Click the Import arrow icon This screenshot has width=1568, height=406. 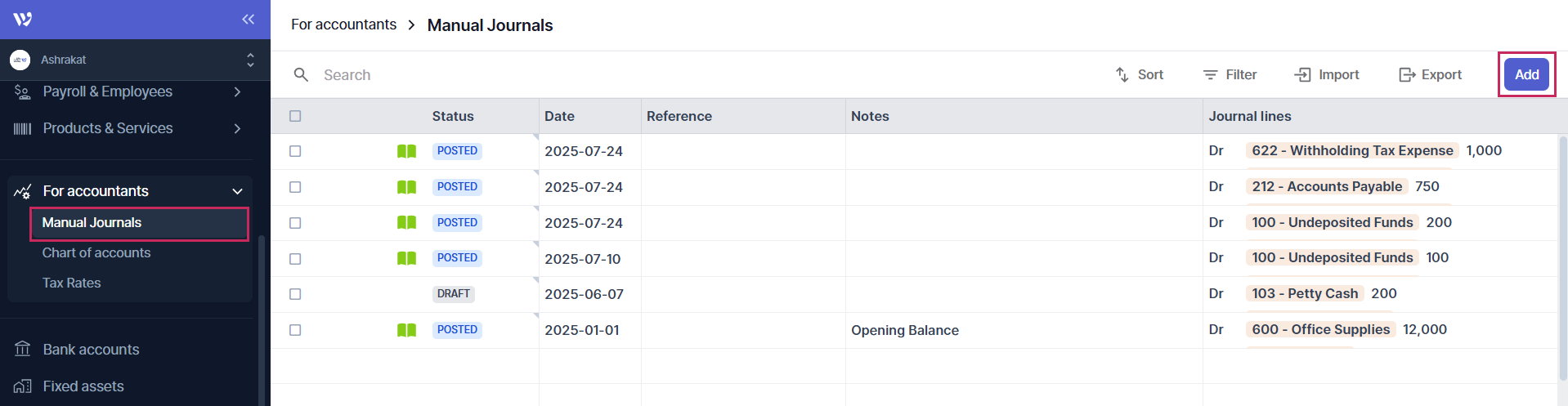tap(1302, 75)
